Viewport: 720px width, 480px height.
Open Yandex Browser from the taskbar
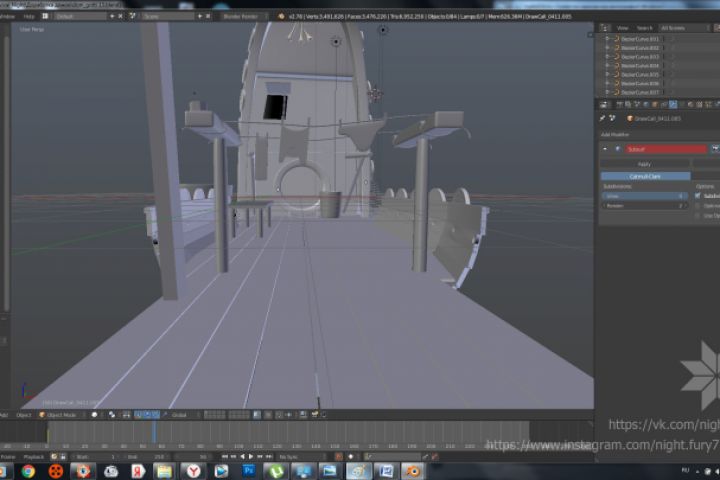193,471
